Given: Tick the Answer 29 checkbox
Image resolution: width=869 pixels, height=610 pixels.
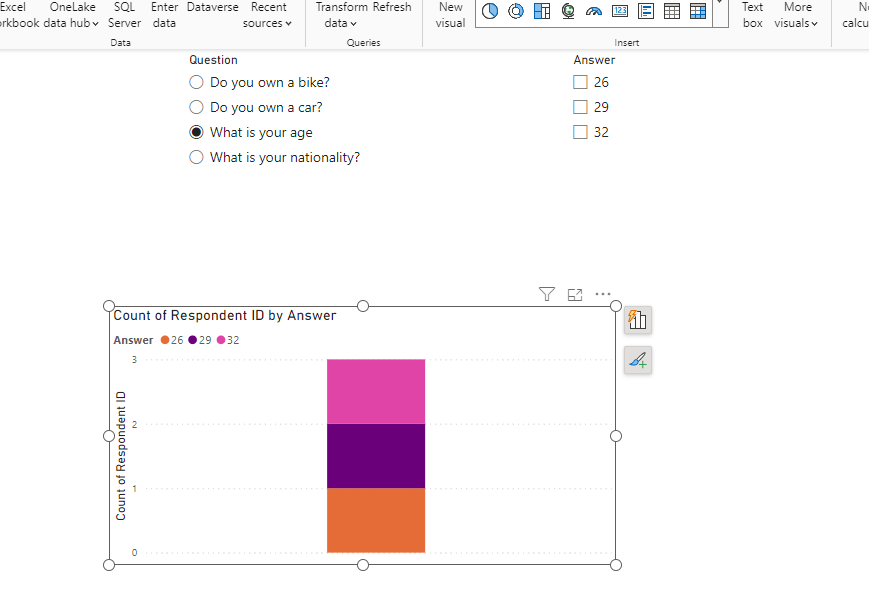Looking at the screenshot, I should (580, 107).
